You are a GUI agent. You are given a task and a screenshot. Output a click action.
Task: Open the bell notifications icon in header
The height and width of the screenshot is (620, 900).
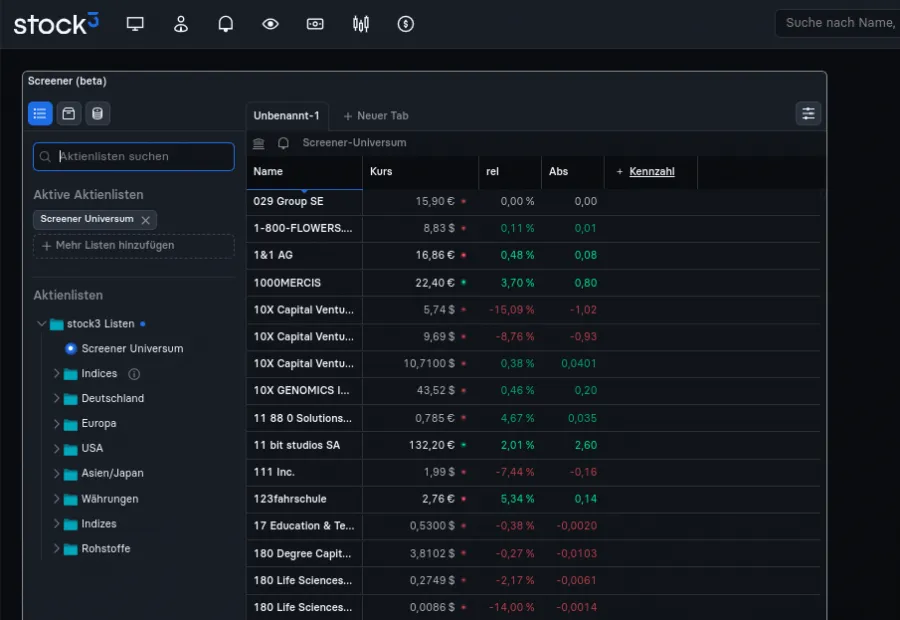[x=226, y=24]
